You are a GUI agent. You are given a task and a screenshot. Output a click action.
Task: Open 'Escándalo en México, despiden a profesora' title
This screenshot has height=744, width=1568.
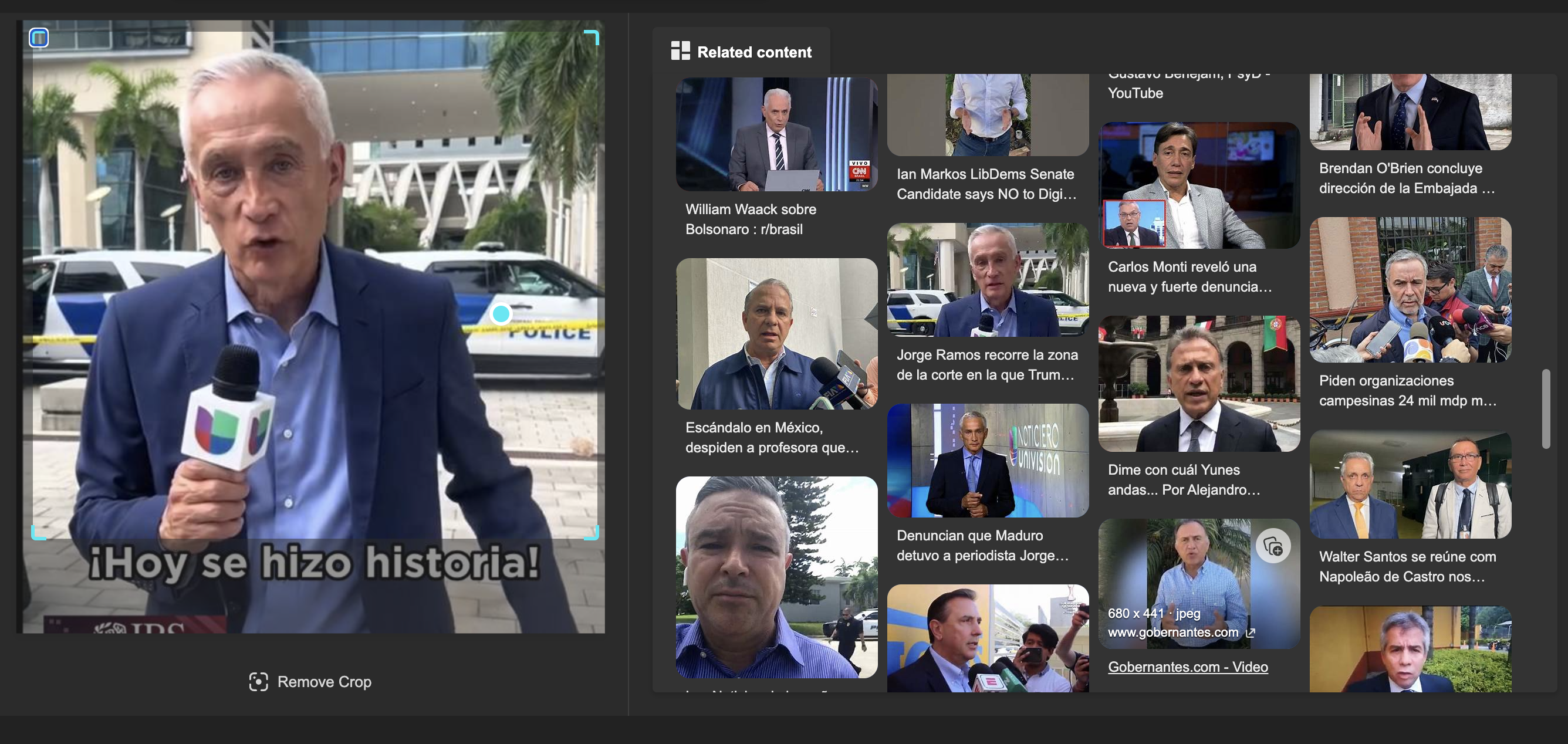pos(772,437)
